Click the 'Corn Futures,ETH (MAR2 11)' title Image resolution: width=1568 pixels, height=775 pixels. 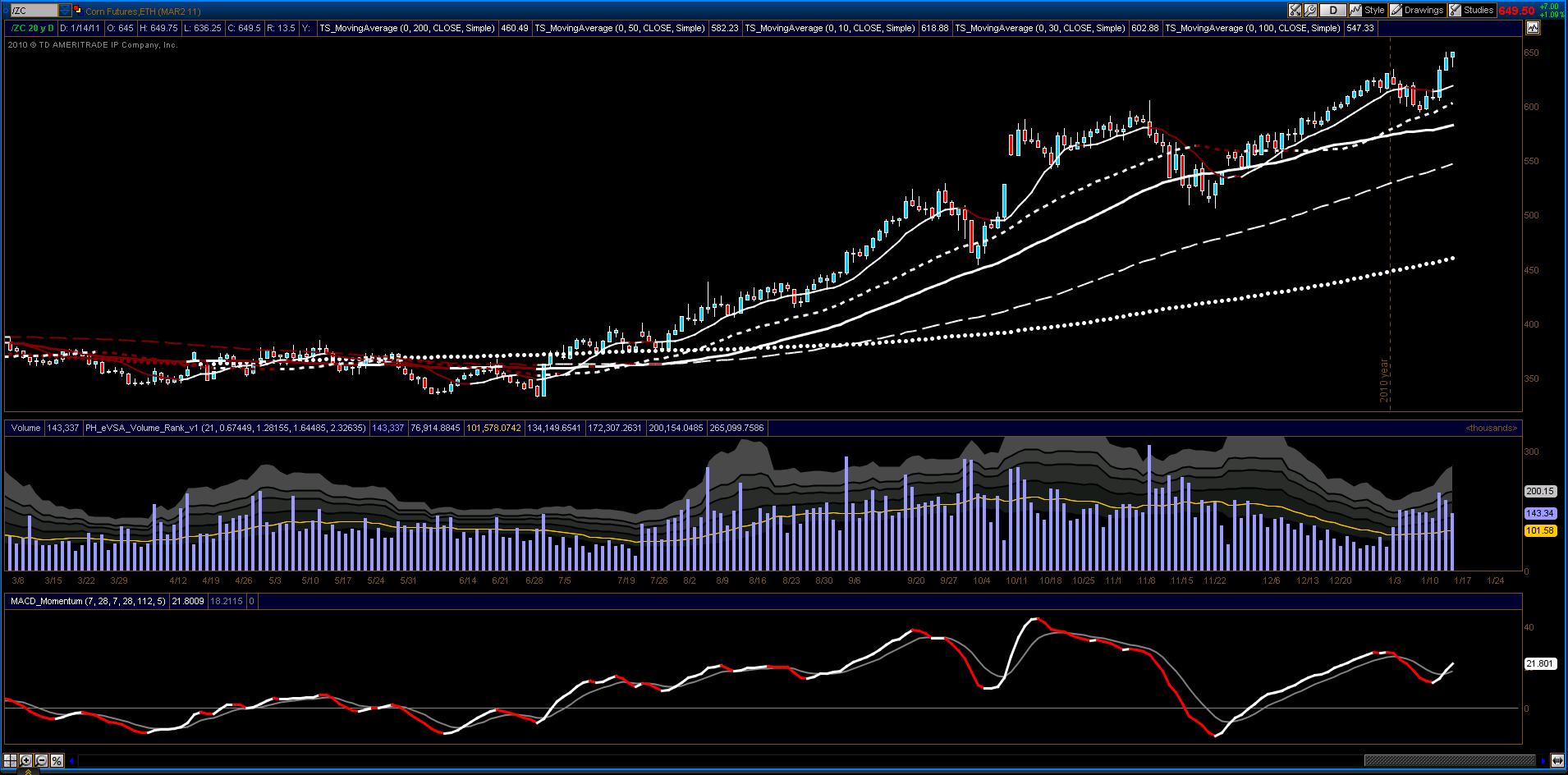[x=143, y=11]
